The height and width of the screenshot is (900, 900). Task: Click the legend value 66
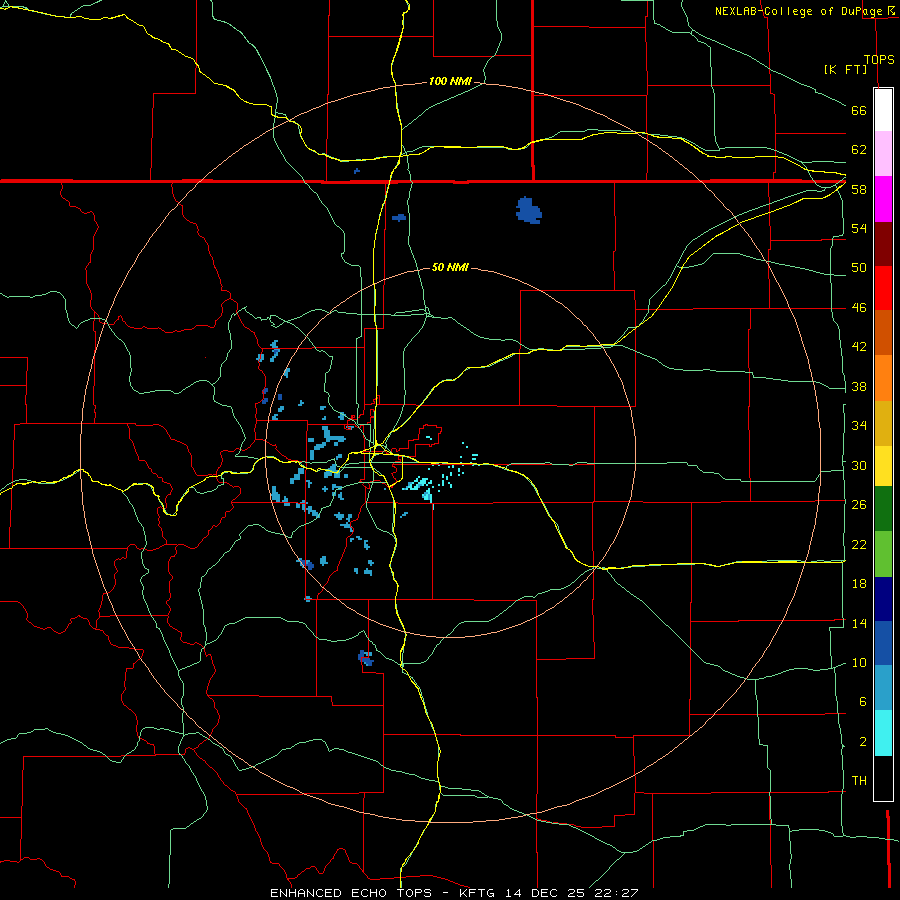click(859, 110)
